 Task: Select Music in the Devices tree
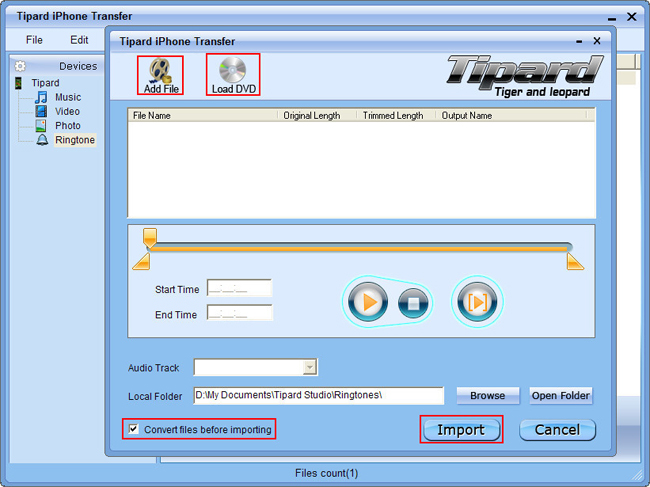point(68,97)
